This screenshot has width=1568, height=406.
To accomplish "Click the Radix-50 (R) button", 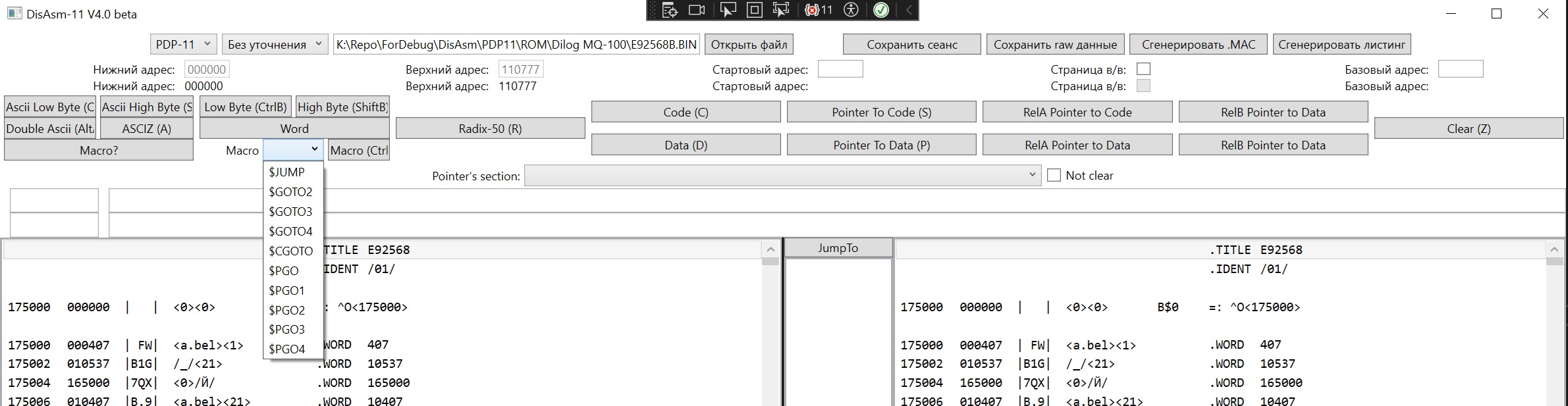I will click(490, 129).
